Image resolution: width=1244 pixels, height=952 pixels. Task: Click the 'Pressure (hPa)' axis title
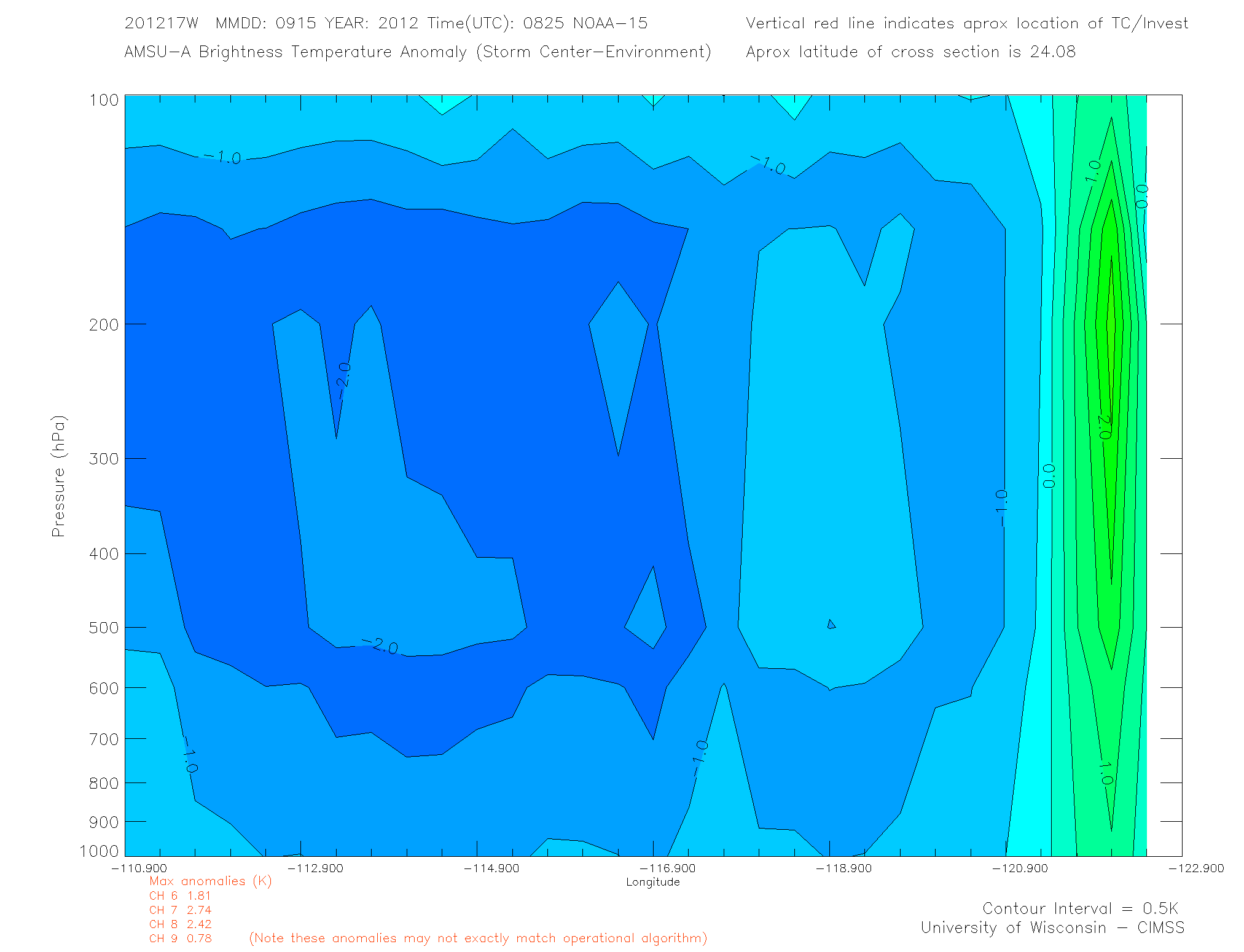pos(58,476)
